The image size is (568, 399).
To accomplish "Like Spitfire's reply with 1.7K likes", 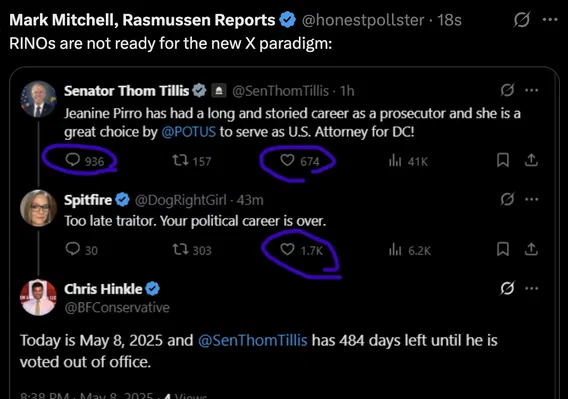I will 287,249.
